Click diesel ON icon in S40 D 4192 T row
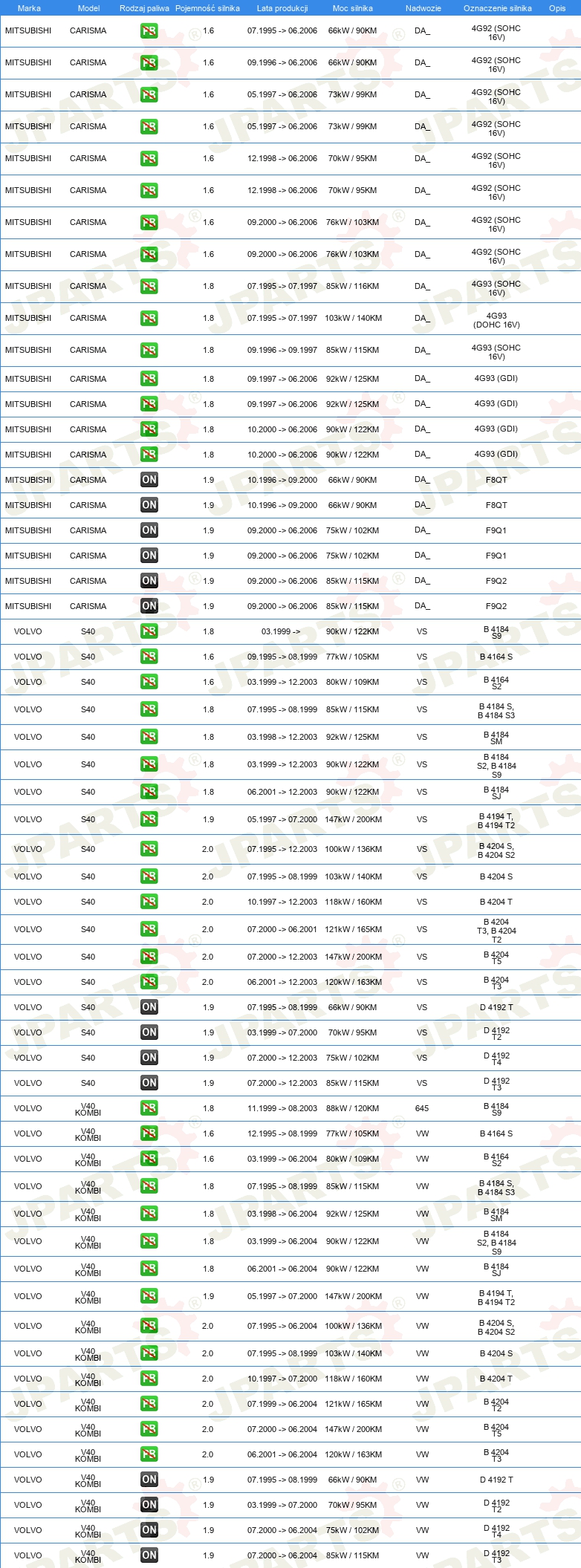Viewport: 581px width, 1568px height. click(x=149, y=1007)
